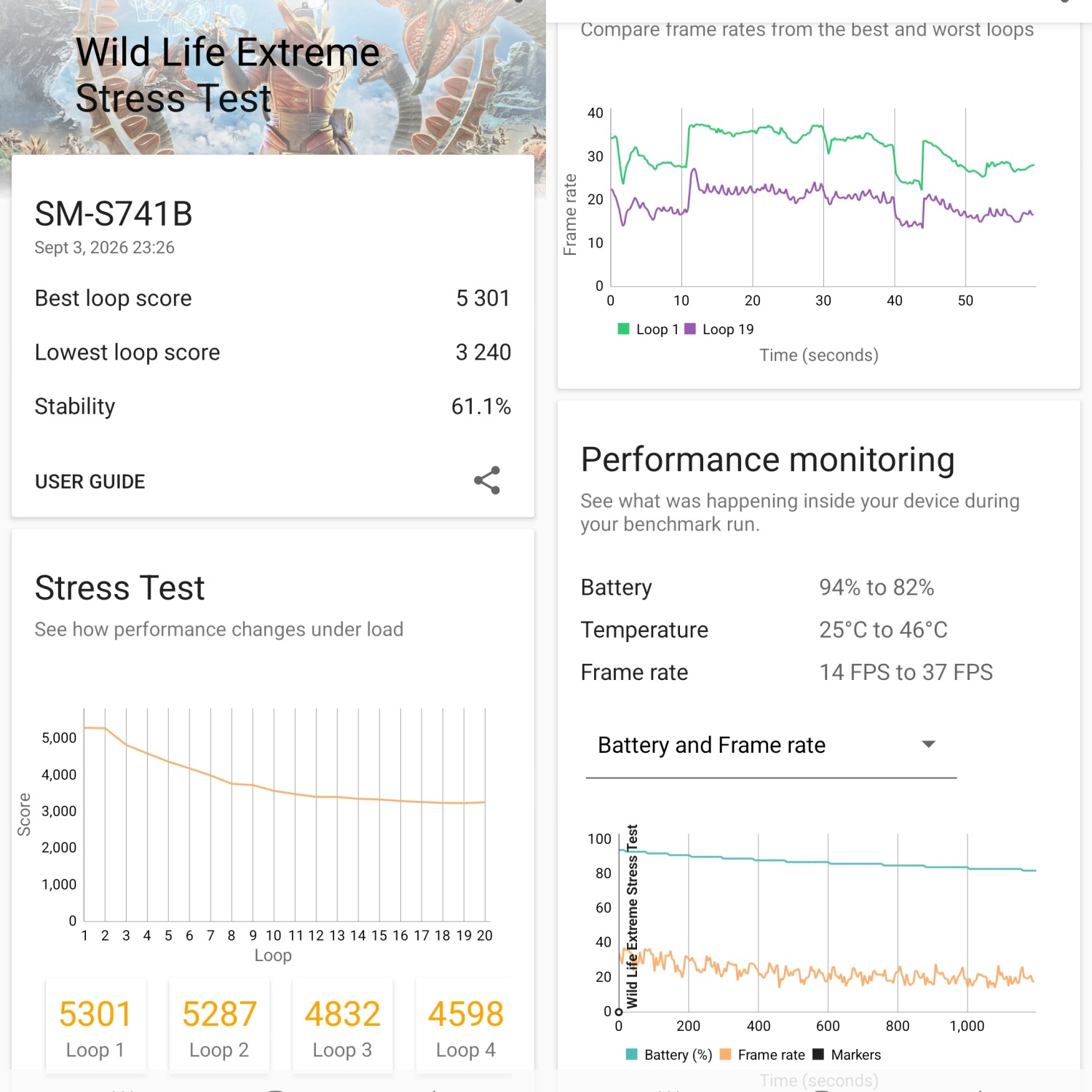The image size is (1092, 1092).
Task: Click the Frame rate value 14 FPS to 37 FPS
Action: [x=906, y=672]
